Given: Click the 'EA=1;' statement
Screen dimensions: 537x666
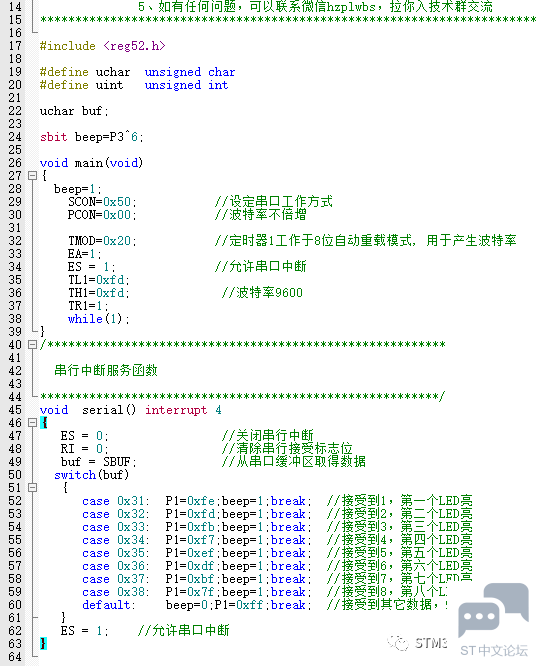Looking at the screenshot, I should pyautogui.click(x=85, y=254).
